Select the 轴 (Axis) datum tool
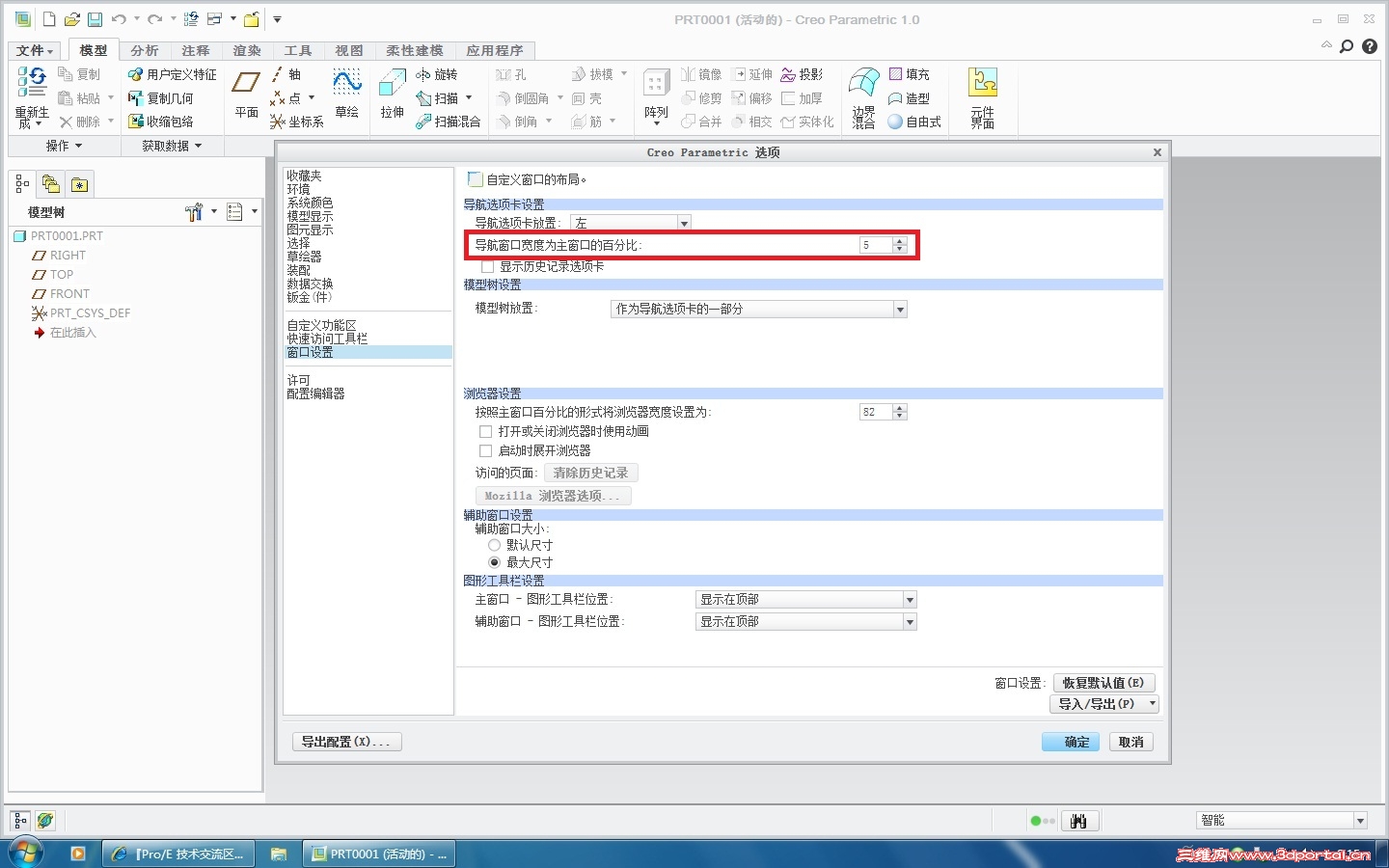1389x868 pixels. pyautogui.click(x=286, y=74)
